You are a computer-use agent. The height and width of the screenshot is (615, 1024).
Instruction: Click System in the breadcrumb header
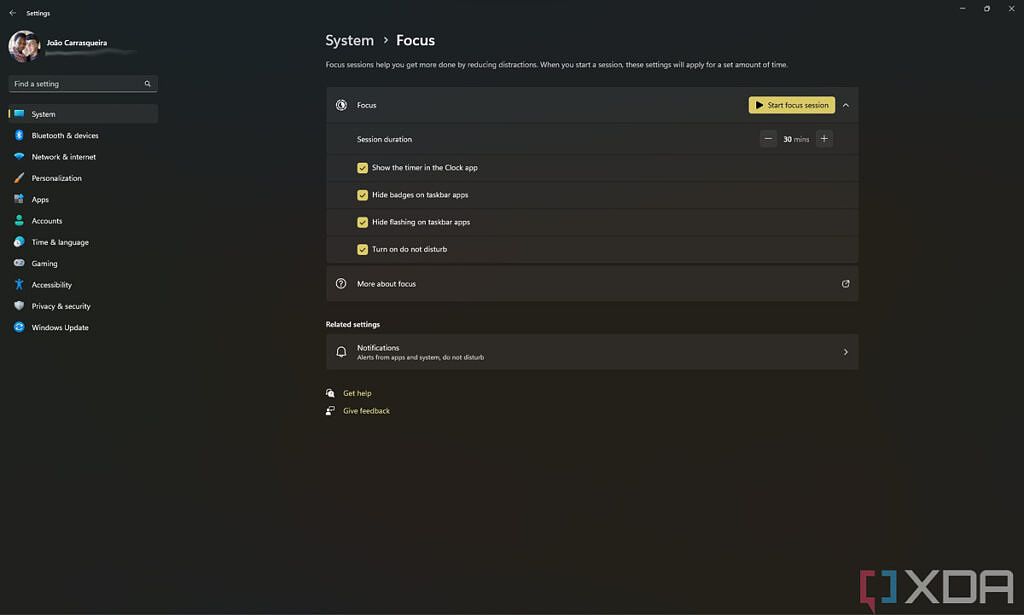point(349,40)
